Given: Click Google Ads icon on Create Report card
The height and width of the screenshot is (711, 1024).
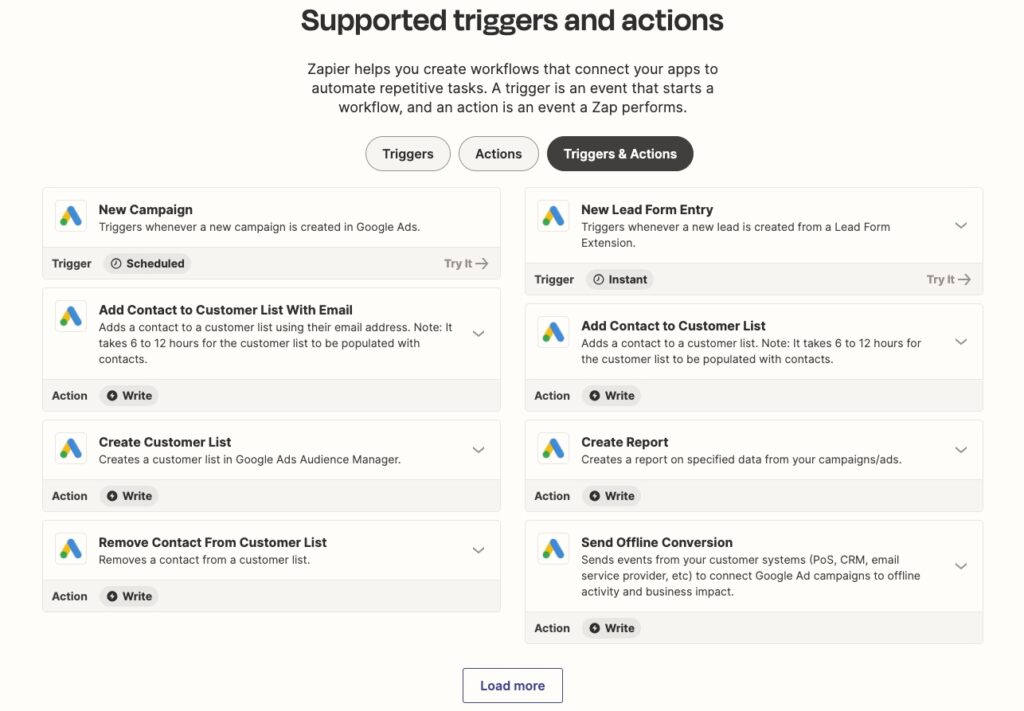Looking at the screenshot, I should pyautogui.click(x=553, y=449).
